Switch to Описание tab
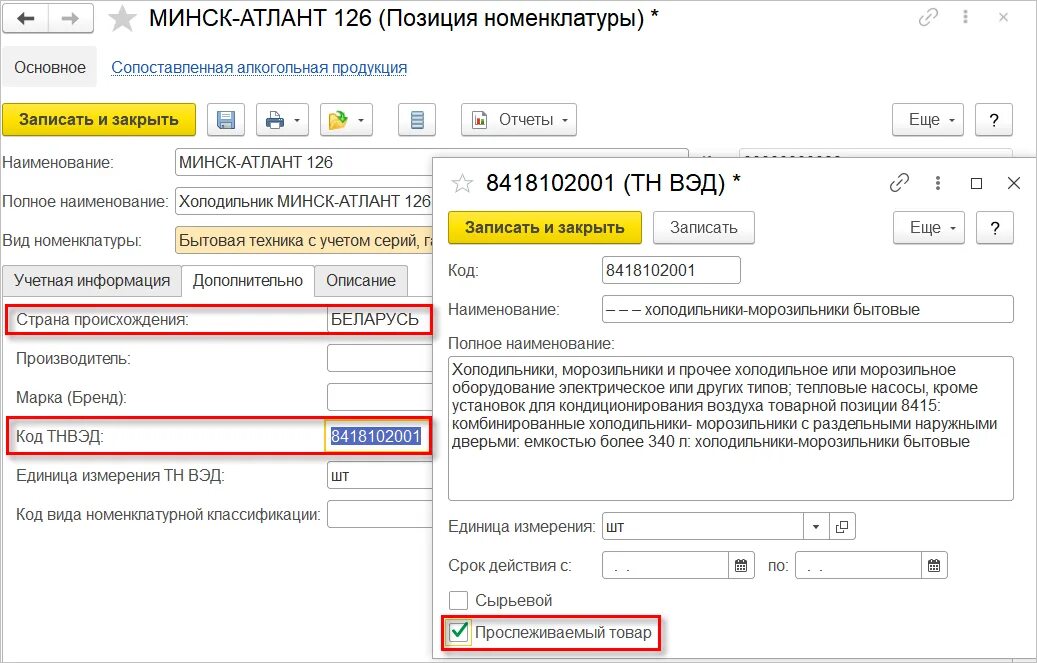Image resolution: width=1037 pixels, height=663 pixels. click(361, 281)
